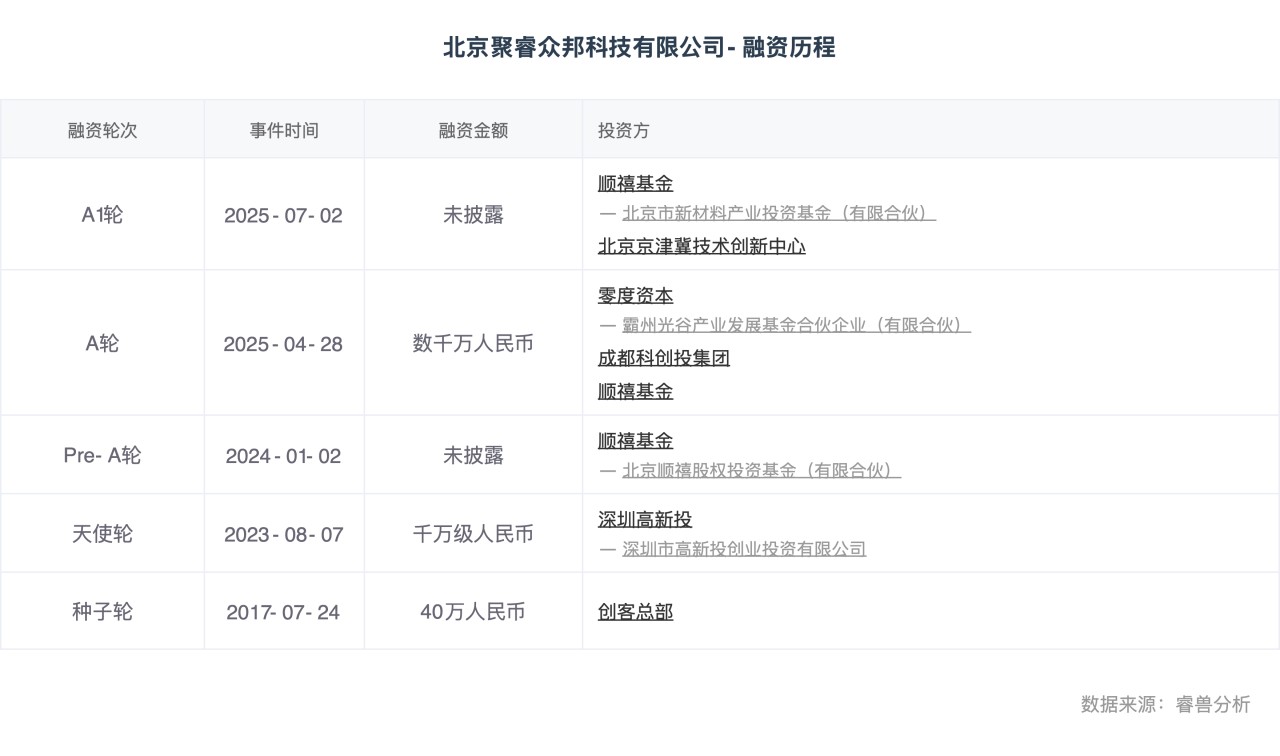The width and height of the screenshot is (1280, 756).
Task: Click the date 2017-07-24
Action: (x=284, y=613)
